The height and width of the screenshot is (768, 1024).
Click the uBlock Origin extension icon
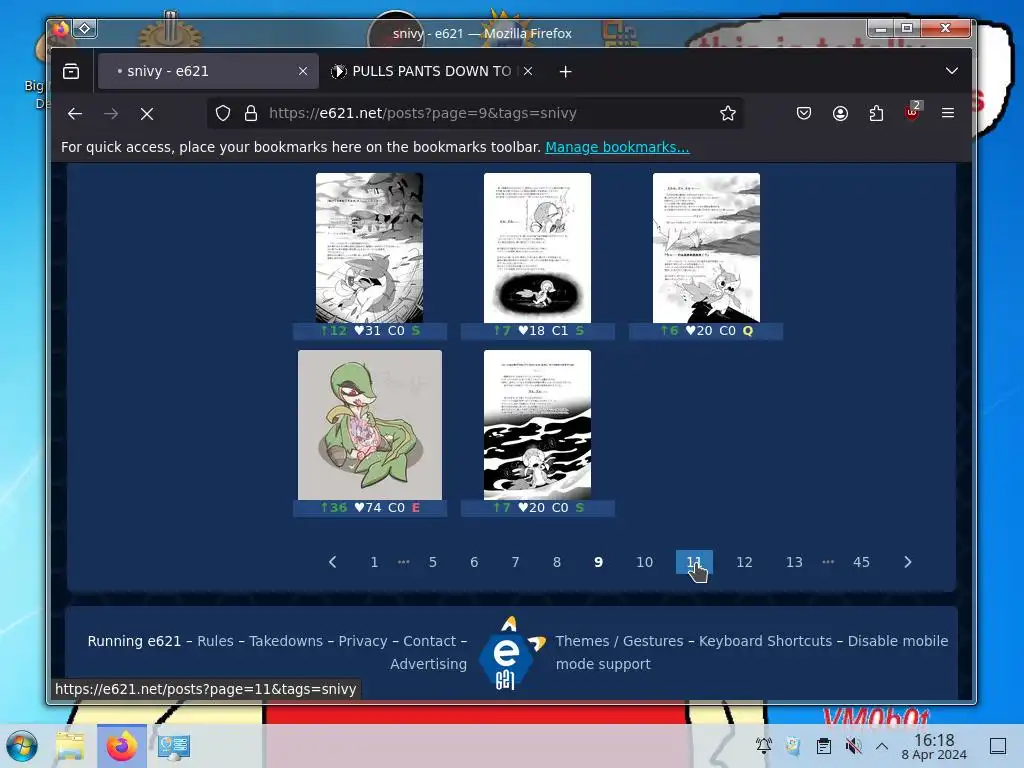click(x=912, y=112)
